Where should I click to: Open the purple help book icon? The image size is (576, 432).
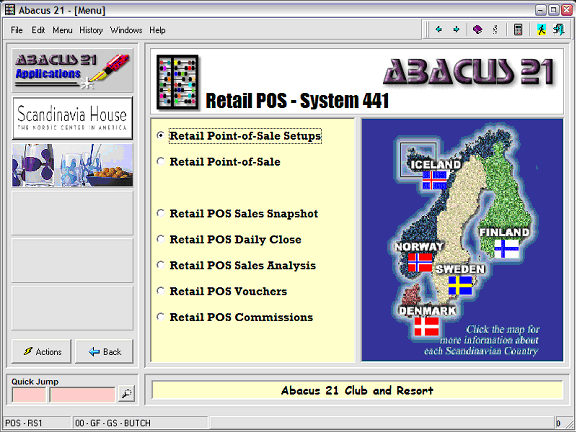coord(477,29)
